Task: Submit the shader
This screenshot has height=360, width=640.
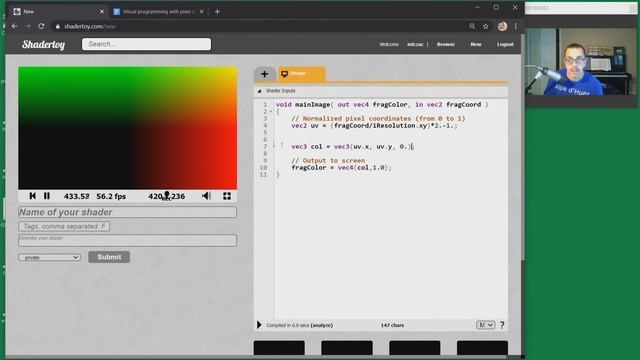Action: pyautogui.click(x=109, y=257)
